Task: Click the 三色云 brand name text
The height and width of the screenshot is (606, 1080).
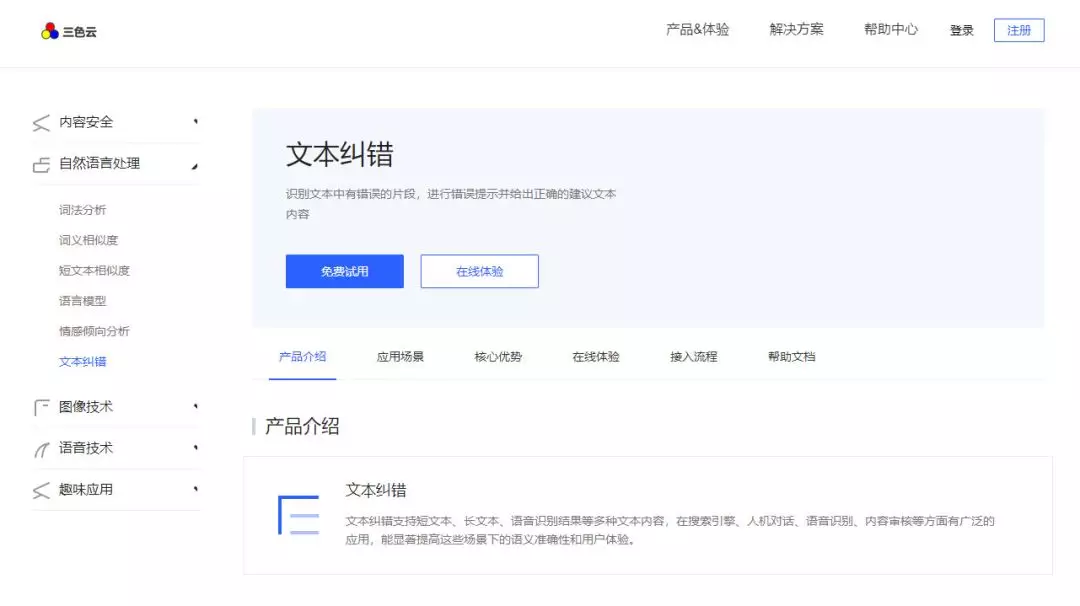Action: (x=79, y=32)
